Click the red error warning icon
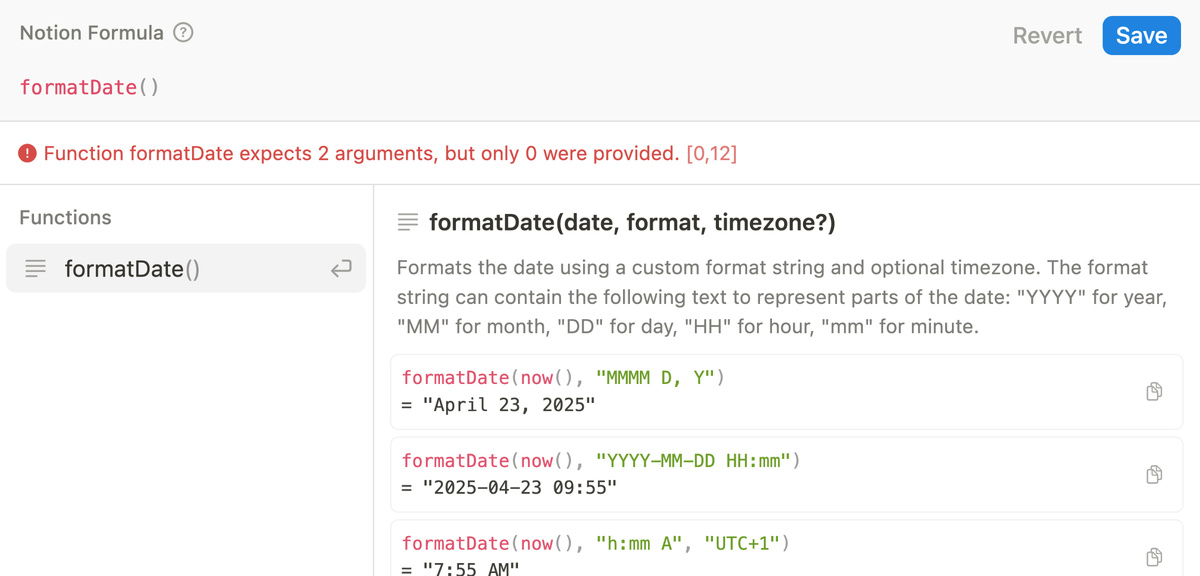 [28, 154]
